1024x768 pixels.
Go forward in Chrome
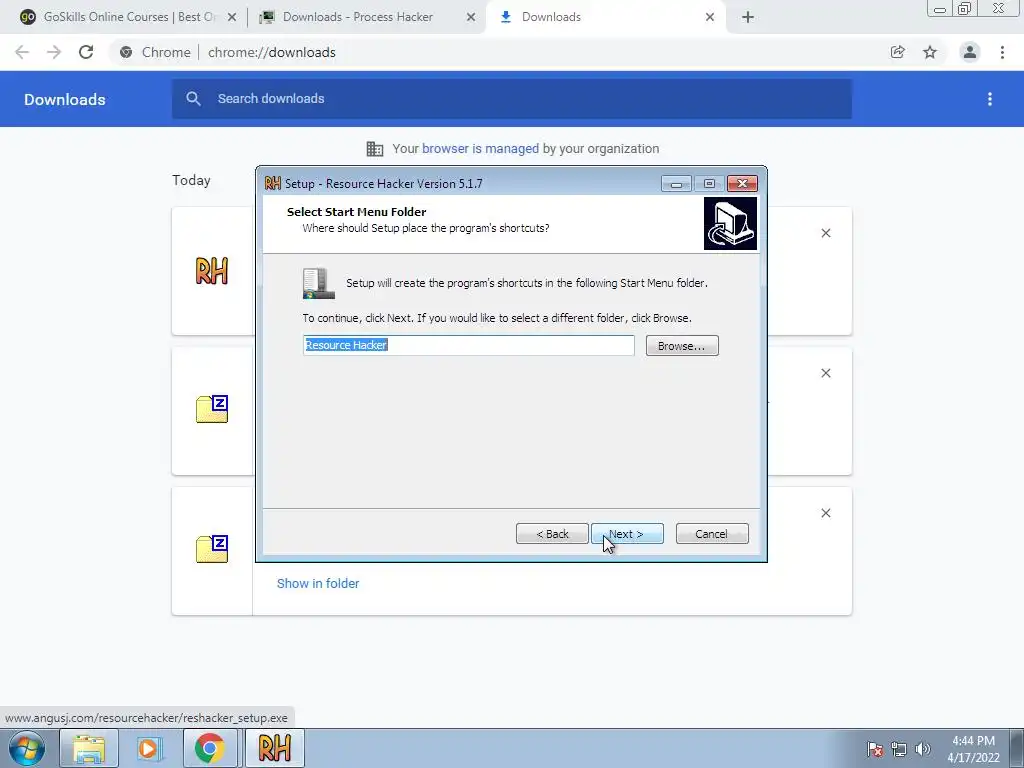pos(54,52)
